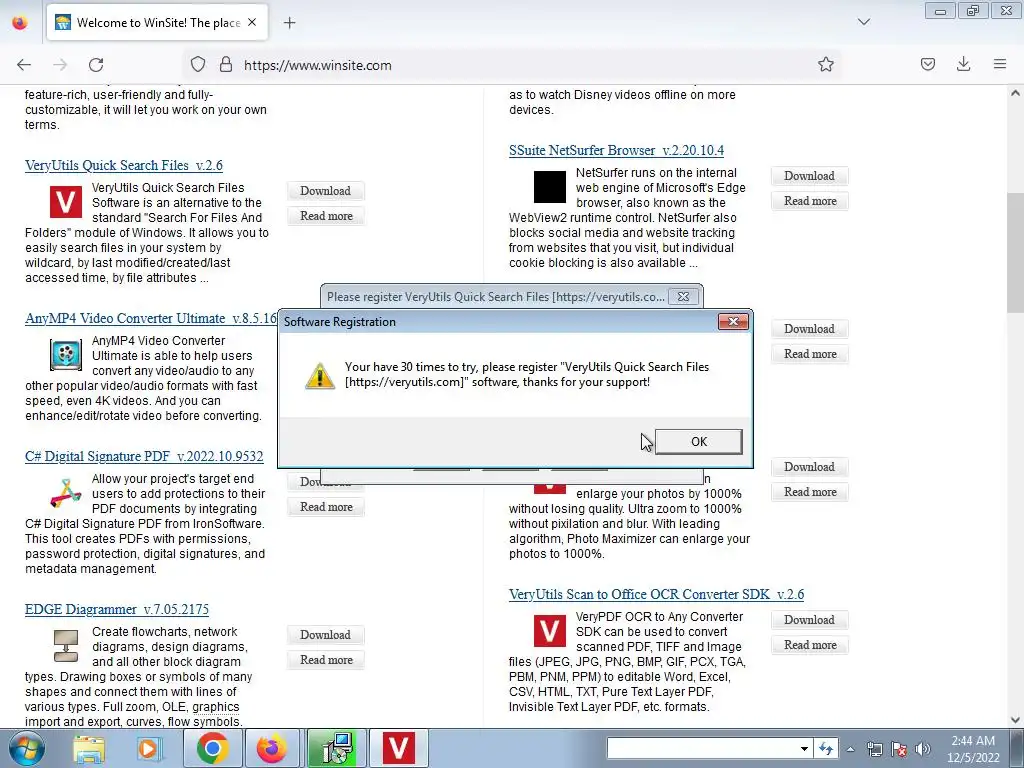The width and height of the screenshot is (1024, 768).
Task: Click the taskbar address Go arrows icon
Action: pos(826,748)
